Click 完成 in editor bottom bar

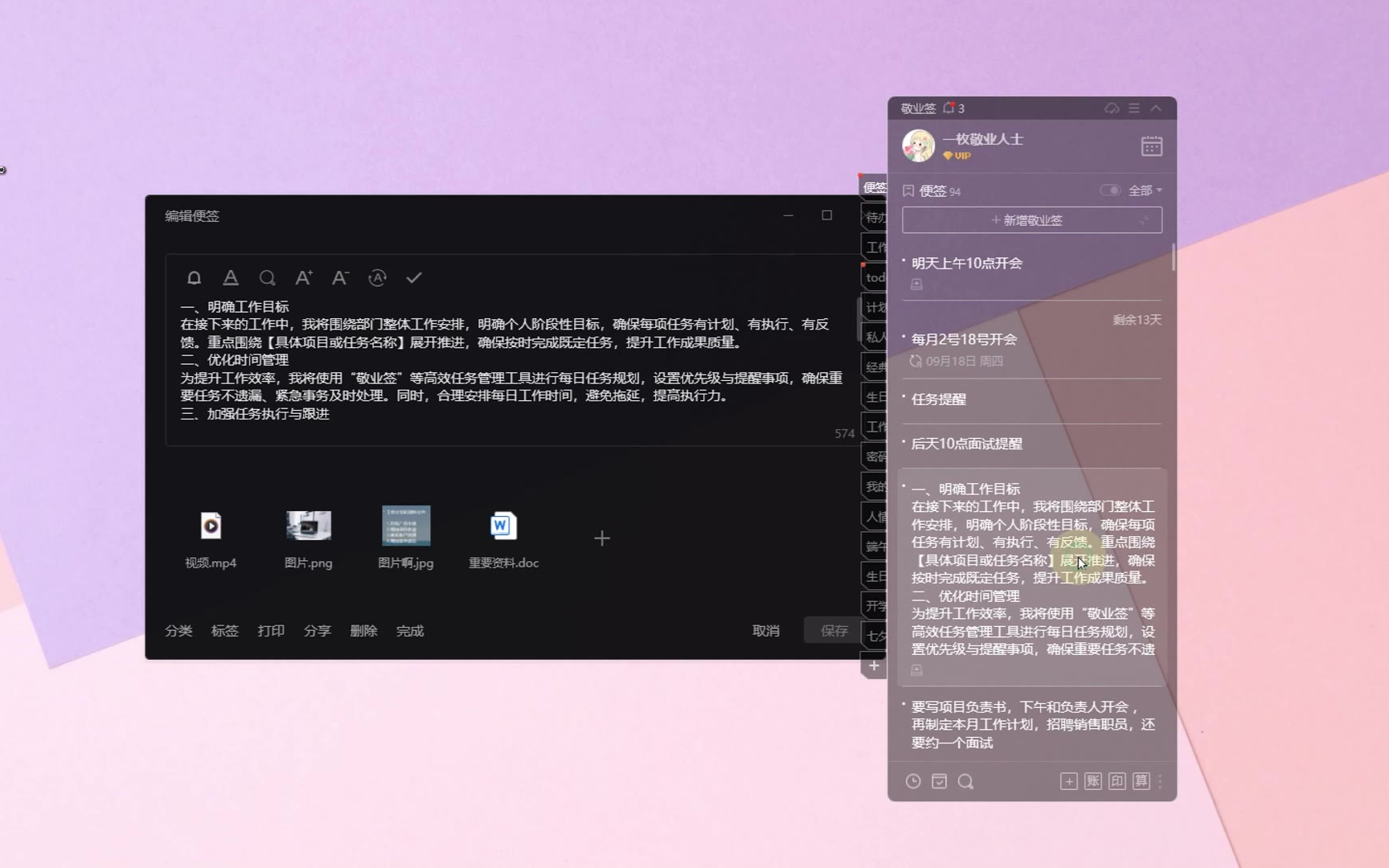[410, 631]
